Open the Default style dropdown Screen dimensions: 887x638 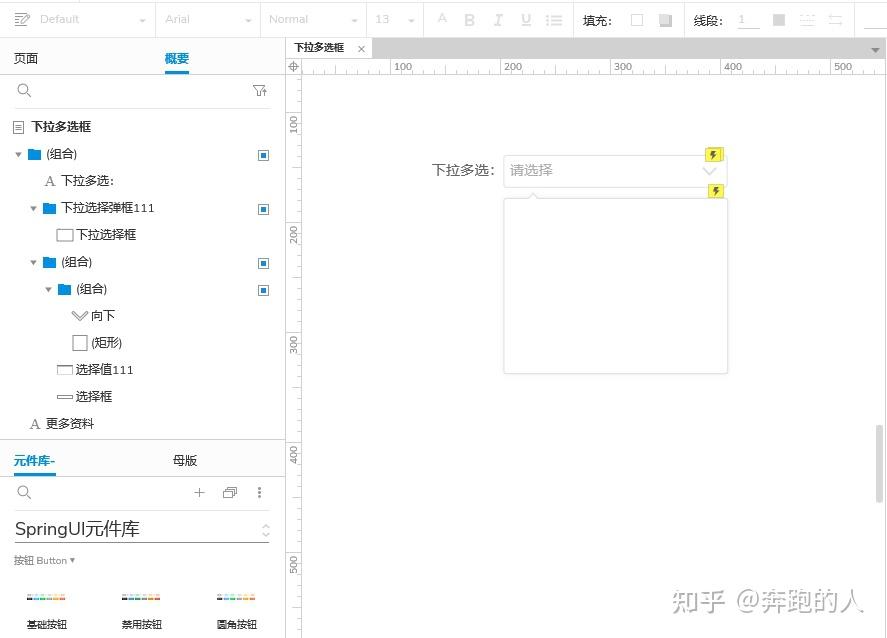point(92,20)
